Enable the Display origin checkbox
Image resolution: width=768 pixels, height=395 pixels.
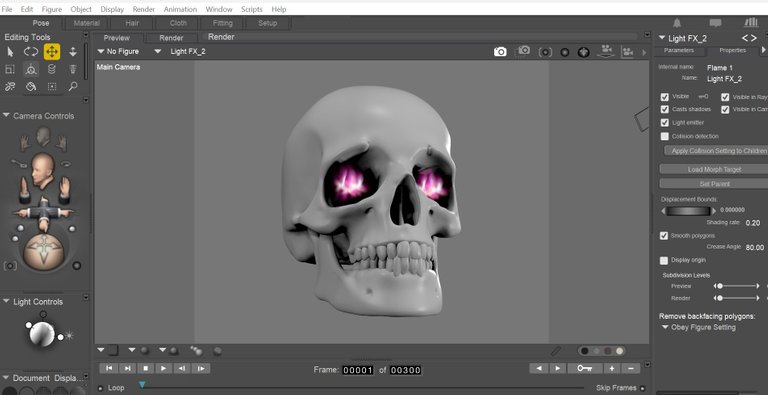pyautogui.click(x=664, y=260)
